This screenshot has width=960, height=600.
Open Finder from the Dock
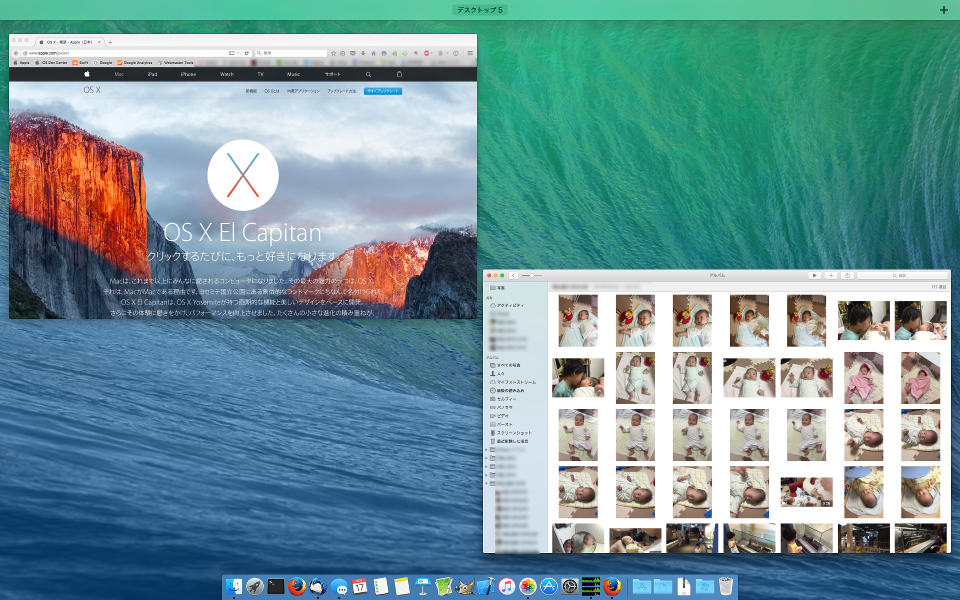click(233, 587)
